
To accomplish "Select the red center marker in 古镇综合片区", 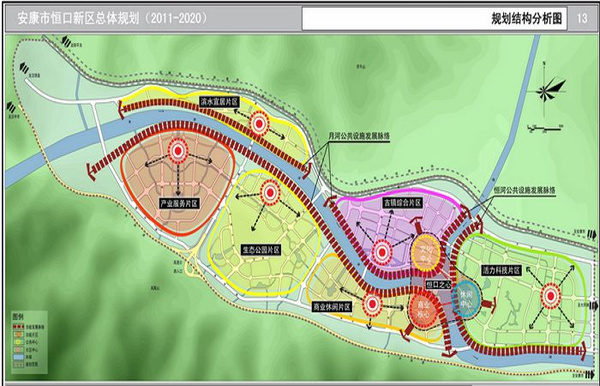I will 382,252.
